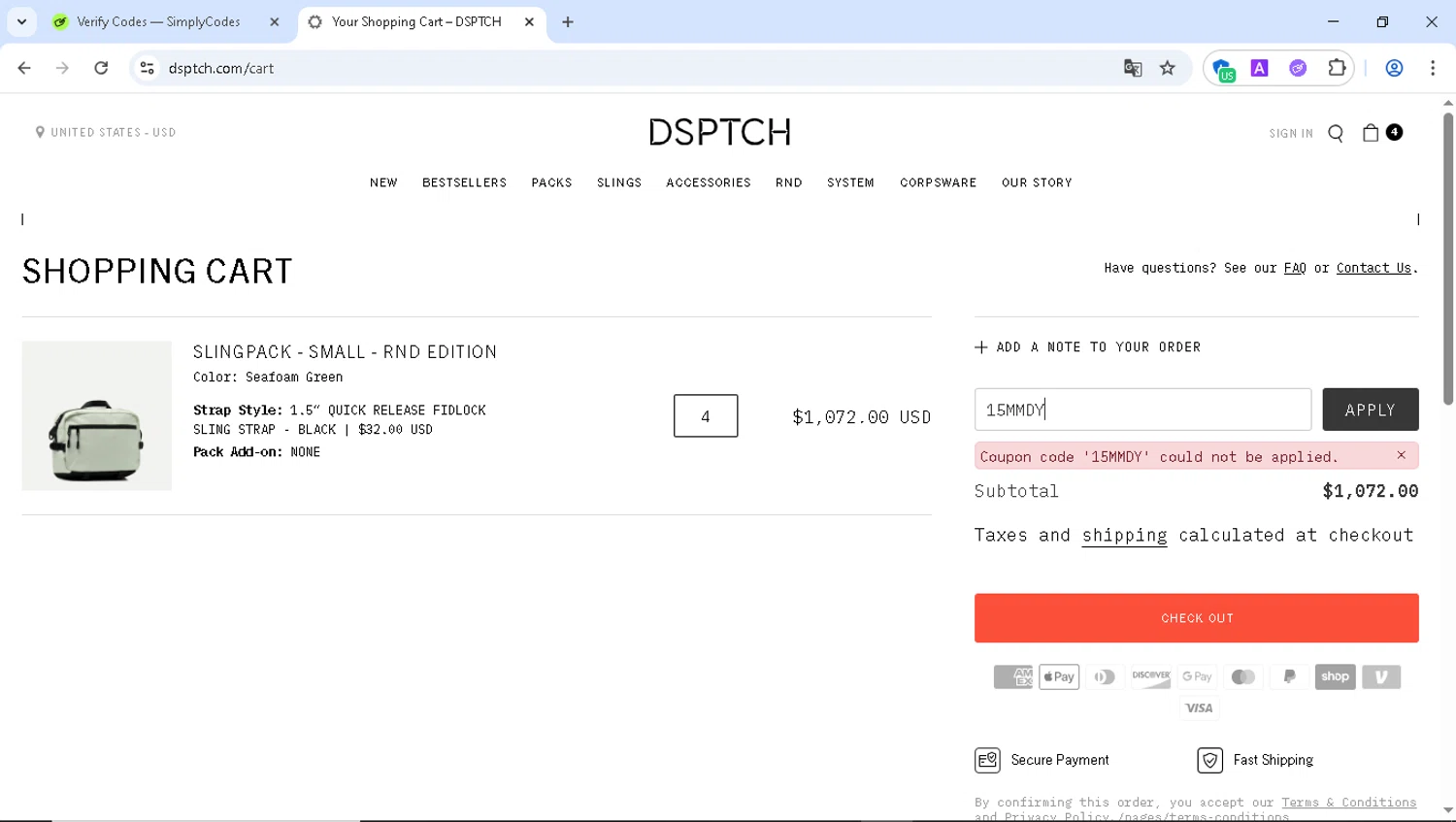Click the coupon code input field
Image resolution: width=1456 pixels, height=822 pixels.
(1142, 410)
